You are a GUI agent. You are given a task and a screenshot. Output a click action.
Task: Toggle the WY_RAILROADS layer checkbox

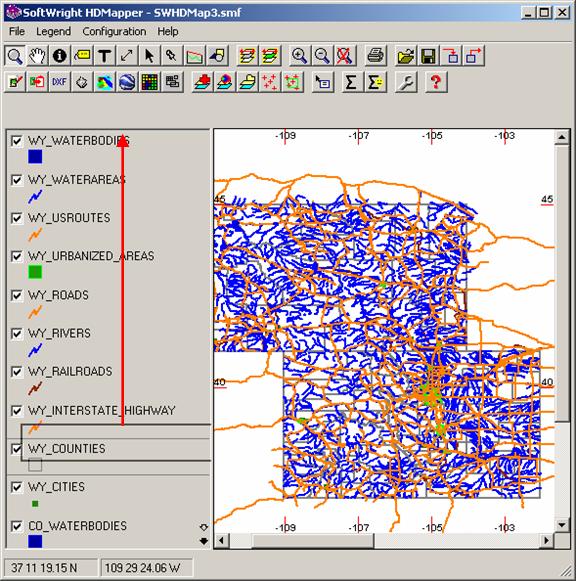[16, 372]
